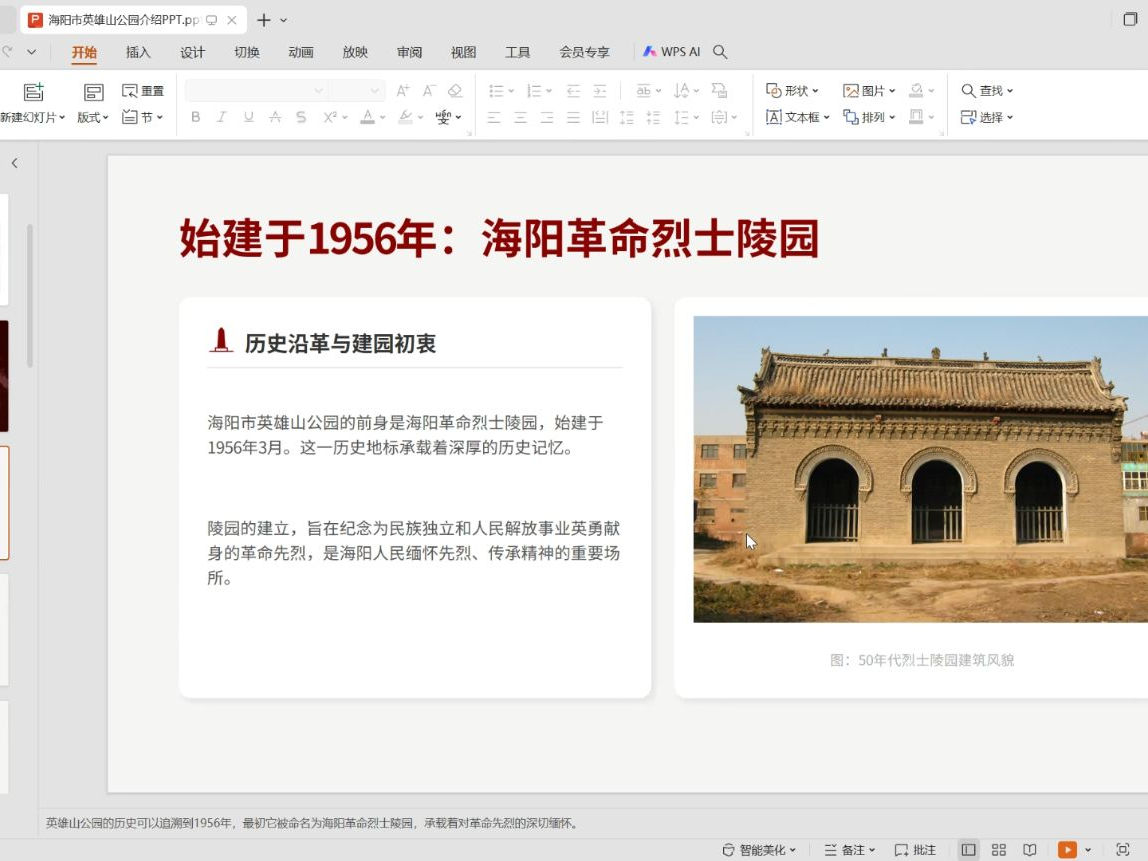Open the search icon beside WPS AI
Viewport: 1148px width, 861px height.
pyautogui.click(x=720, y=52)
